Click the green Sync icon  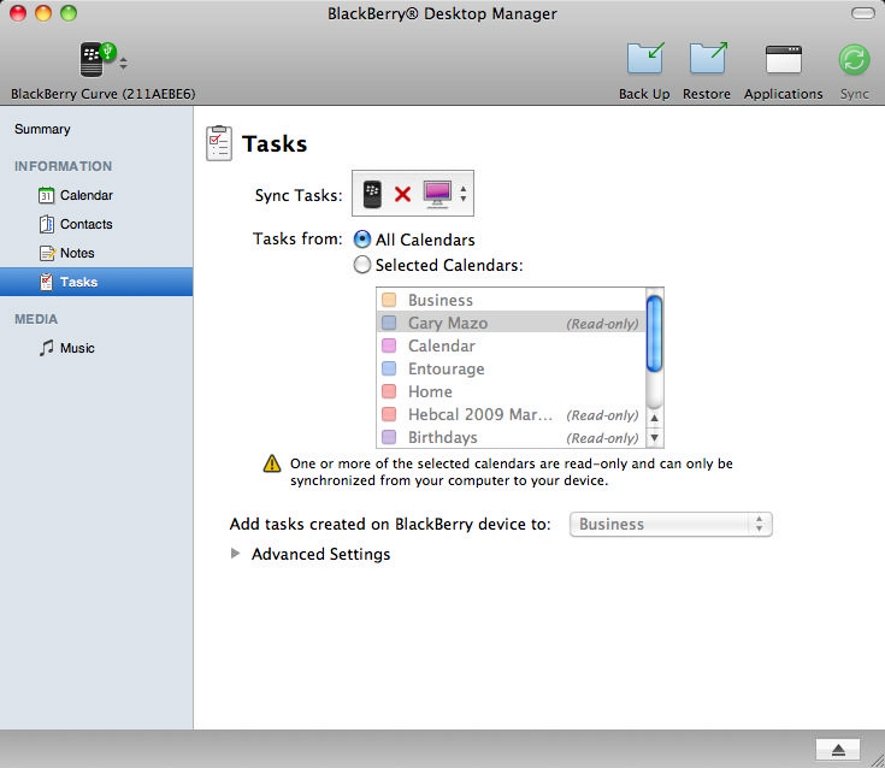[x=854, y=59]
